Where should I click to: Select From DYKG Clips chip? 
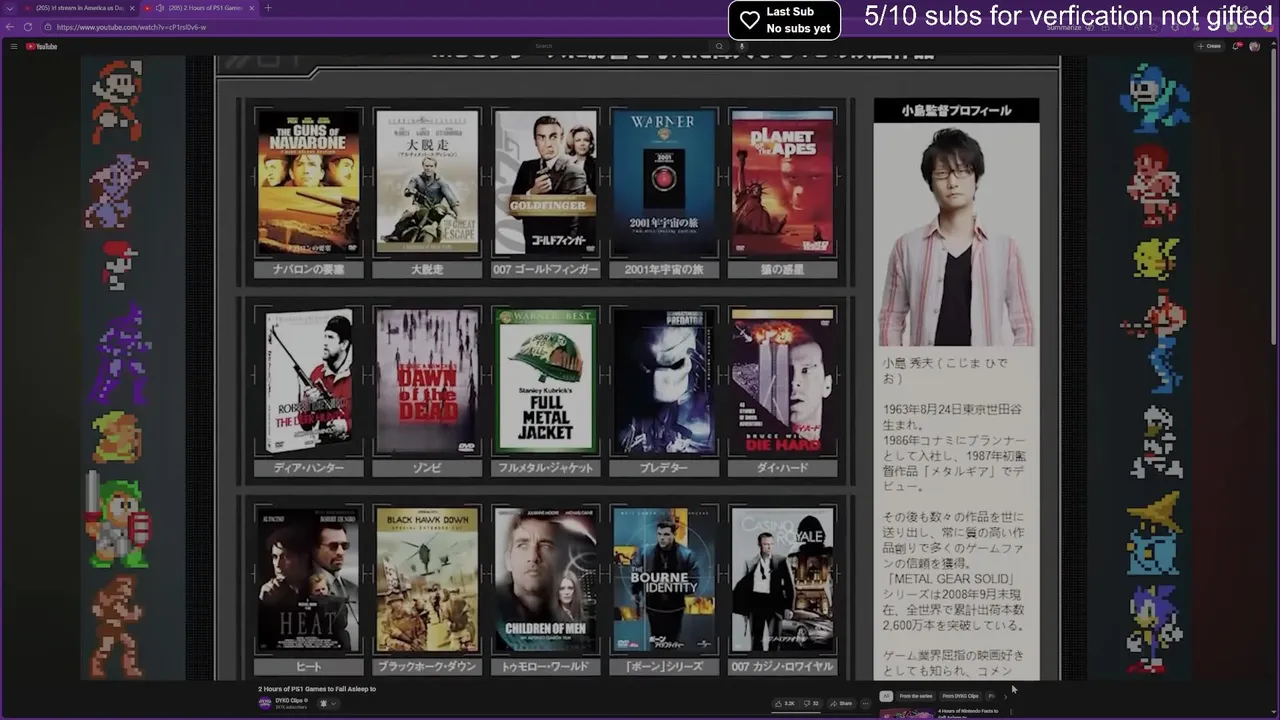pyautogui.click(x=961, y=696)
